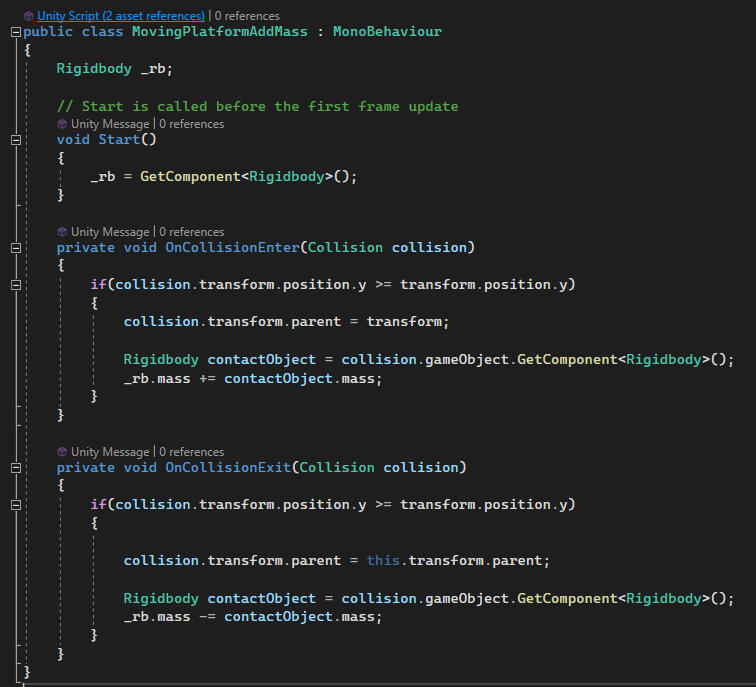
Task: Collapse the OnCollisionExit method
Action: (x=15, y=468)
